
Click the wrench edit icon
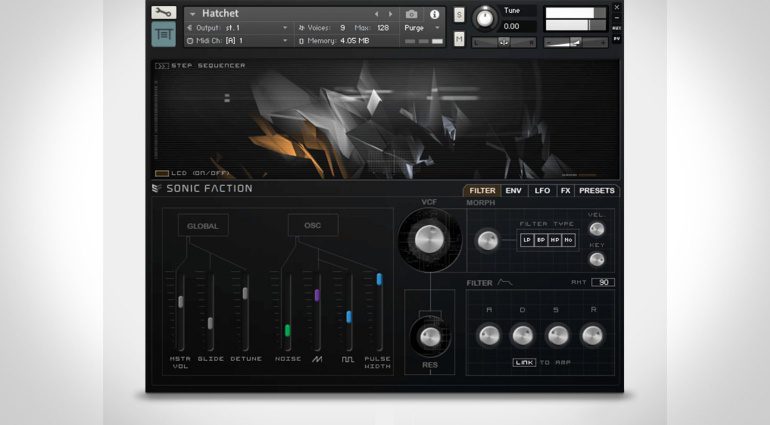click(163, 13)
